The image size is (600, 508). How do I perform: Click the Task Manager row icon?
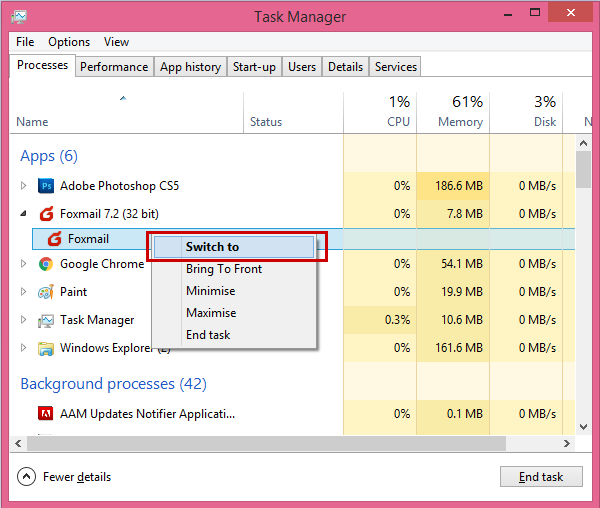(46, 321)
